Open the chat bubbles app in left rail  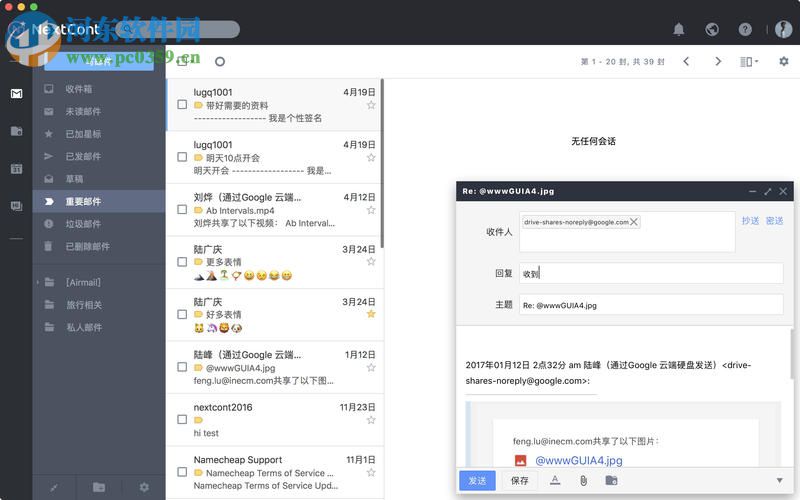pyautogui.click(x=16, y=206)
